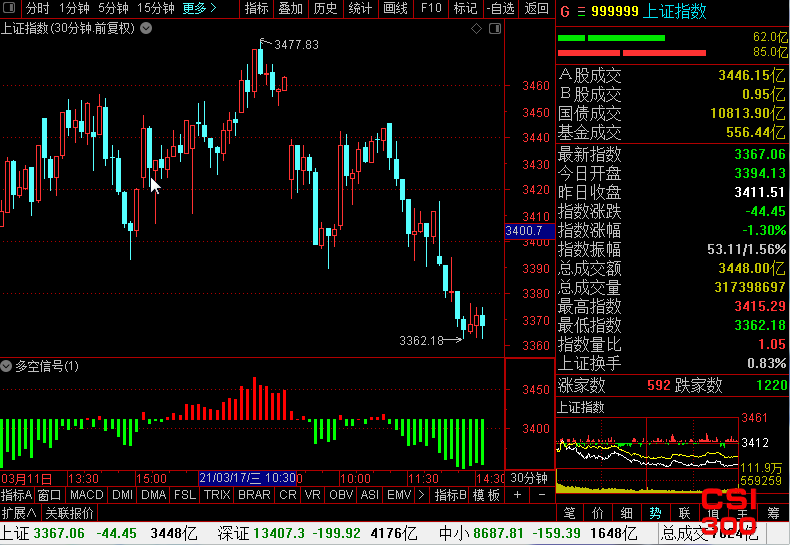
Task: Expand the 多空信号(1) indicator dropdown
Action: [x=6, y=366]
